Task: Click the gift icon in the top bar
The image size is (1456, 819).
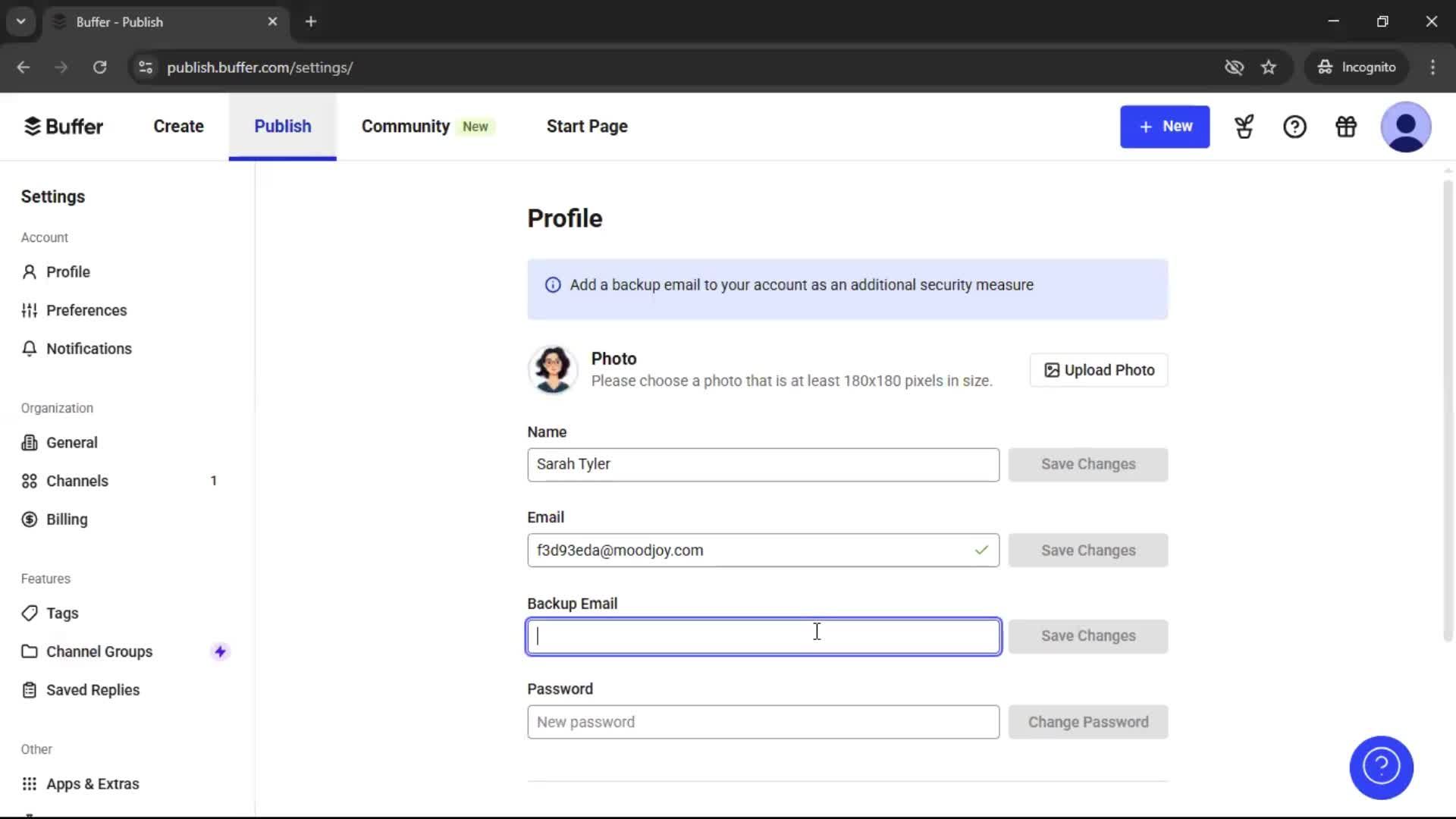Action: pos(1346,127)
